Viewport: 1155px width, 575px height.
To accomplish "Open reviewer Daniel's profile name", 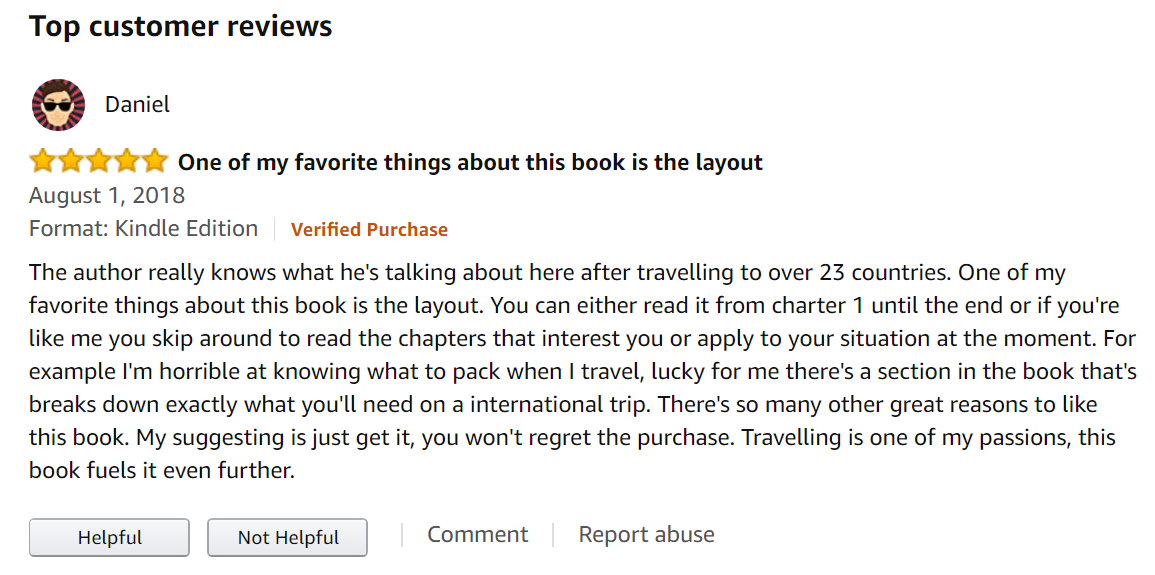I will tap(137, 105).
